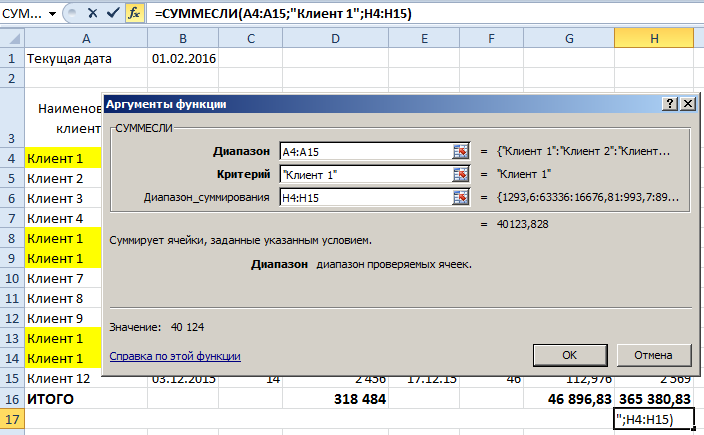Dismiss the dialog with Отмена

pyautogui.click(x=654, y=355)
